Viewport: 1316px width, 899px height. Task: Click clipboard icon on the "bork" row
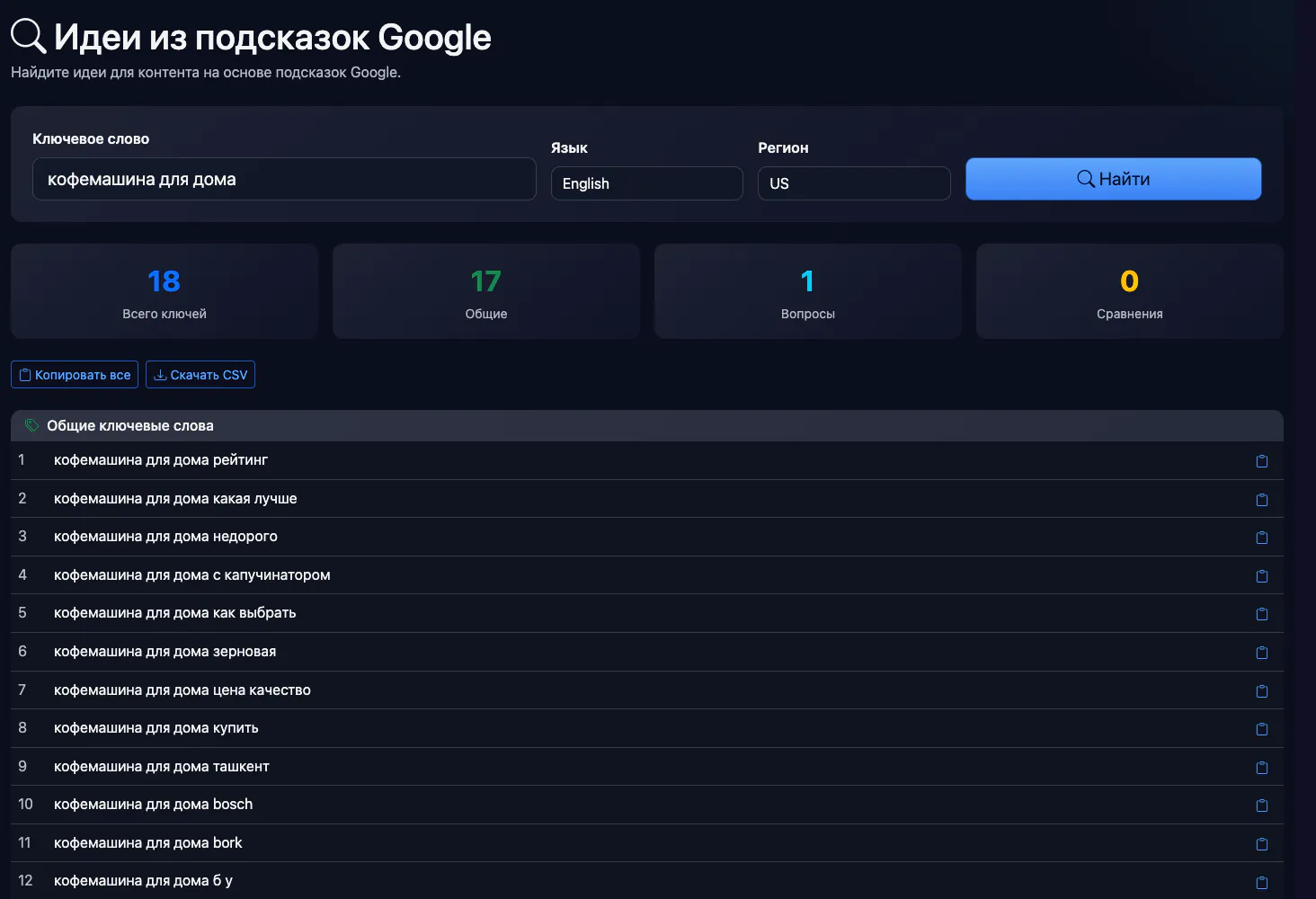[x=1262, y=844]
